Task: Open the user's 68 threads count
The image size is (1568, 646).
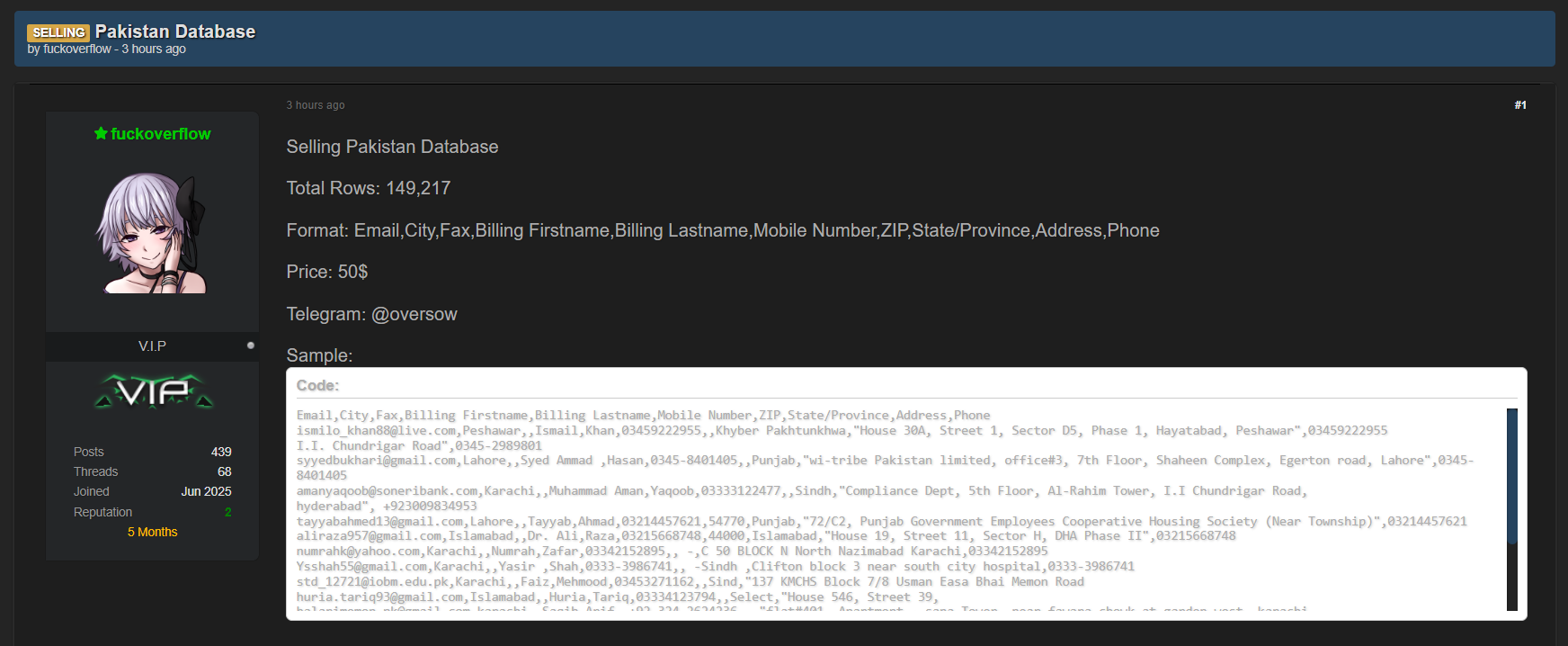Action: tap(224, 471)
